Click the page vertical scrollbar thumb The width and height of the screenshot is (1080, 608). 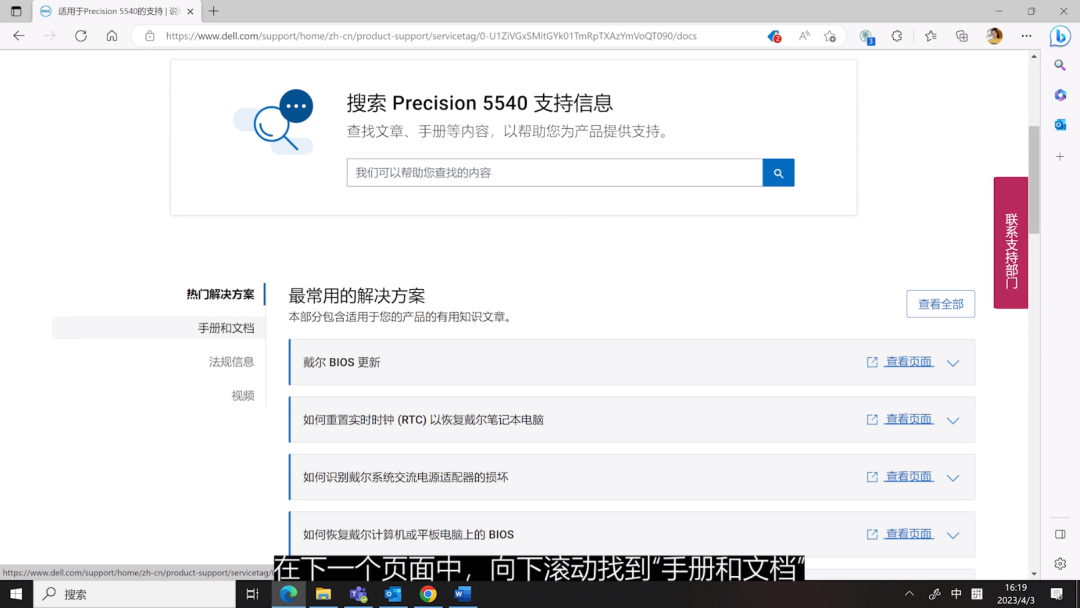click(1034, 179)
